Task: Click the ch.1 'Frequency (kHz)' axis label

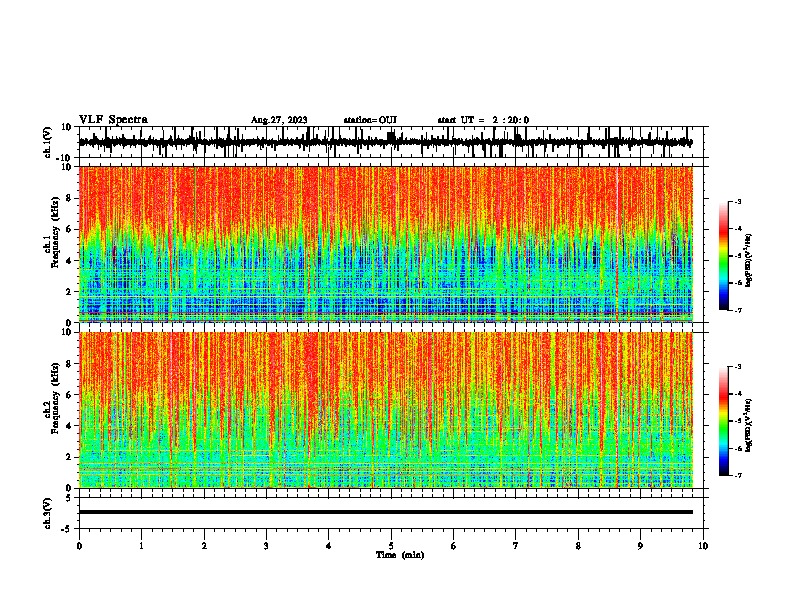Action: [55, 231]
